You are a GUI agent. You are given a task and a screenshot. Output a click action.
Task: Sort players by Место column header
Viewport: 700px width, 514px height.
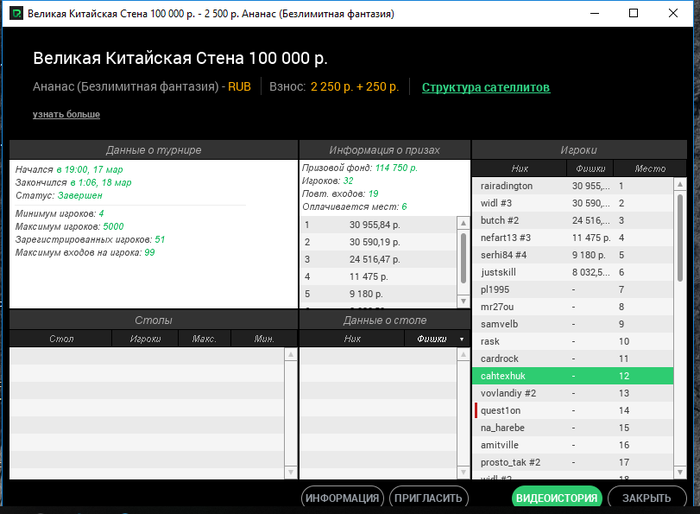650,168
